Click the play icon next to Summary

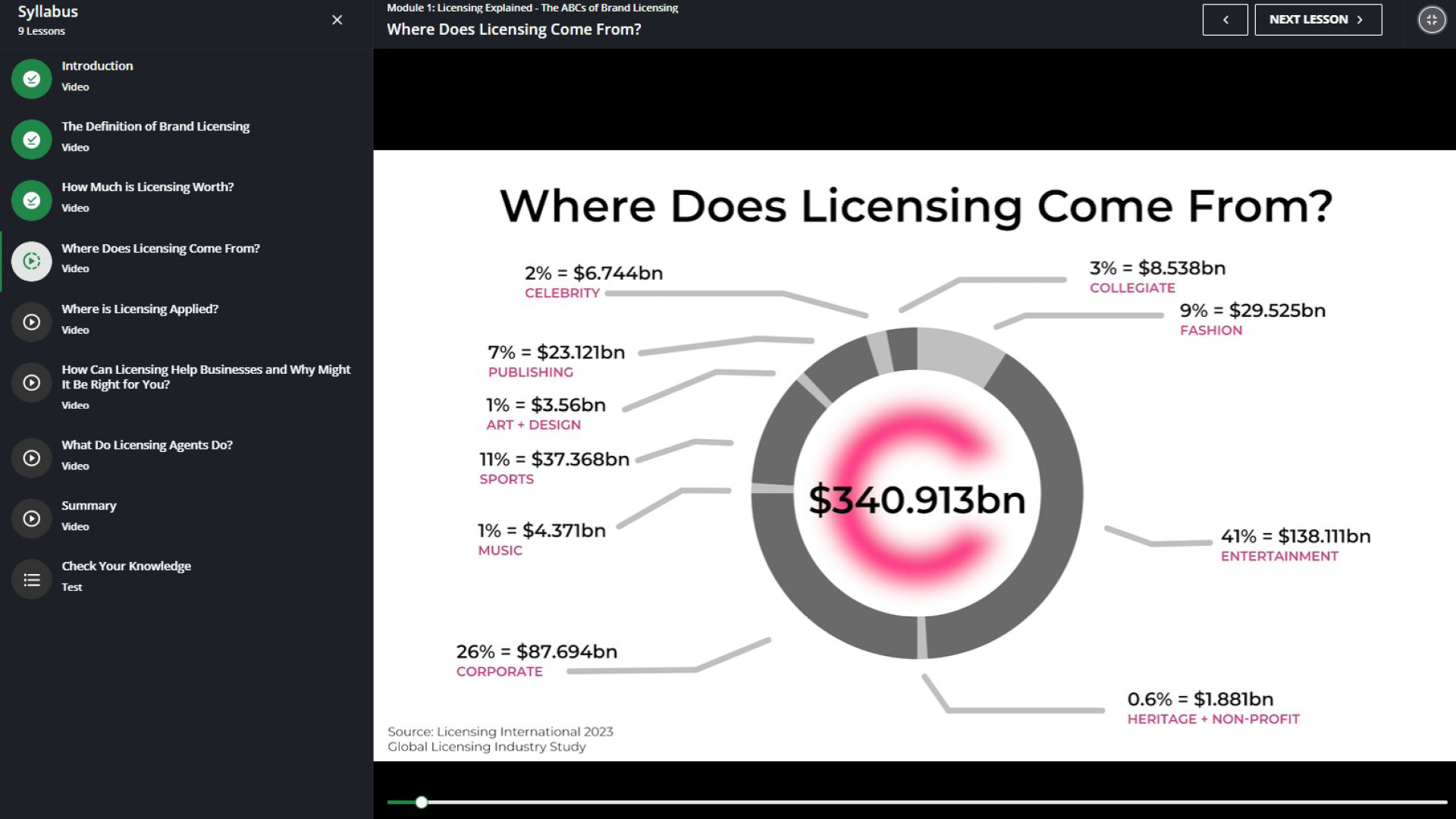(31, 518)
